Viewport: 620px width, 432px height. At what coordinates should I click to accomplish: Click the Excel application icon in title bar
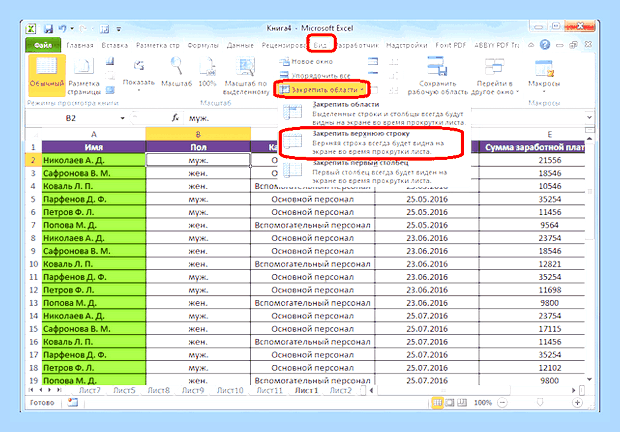coord(31,29)
